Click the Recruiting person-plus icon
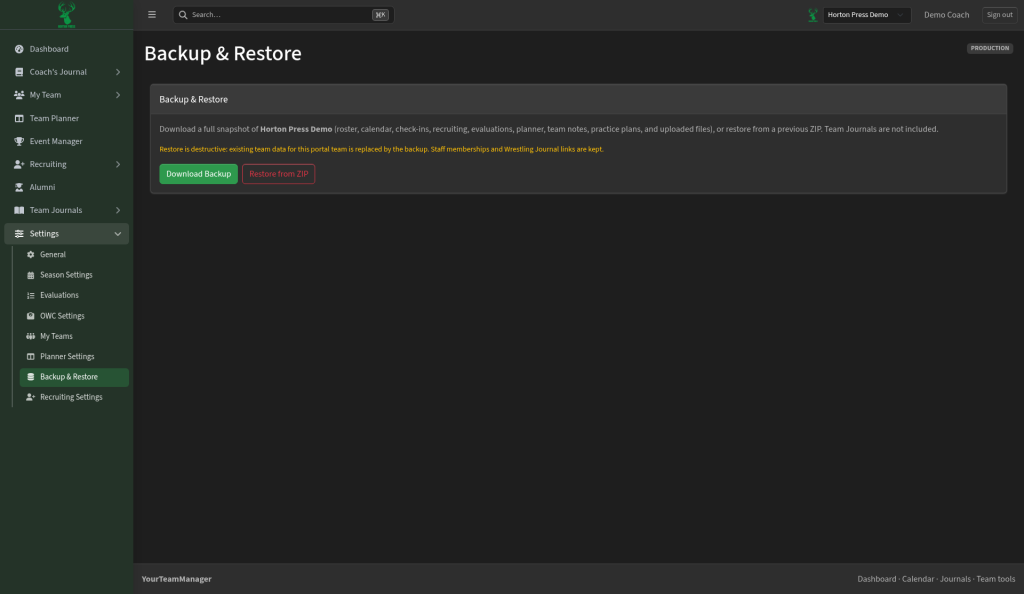 [19, 164]
